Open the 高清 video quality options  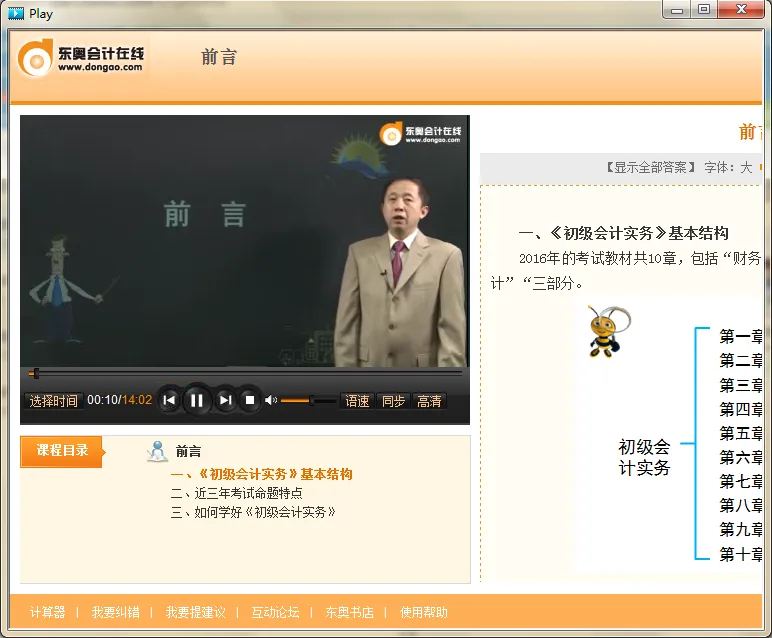pos(429,401)
